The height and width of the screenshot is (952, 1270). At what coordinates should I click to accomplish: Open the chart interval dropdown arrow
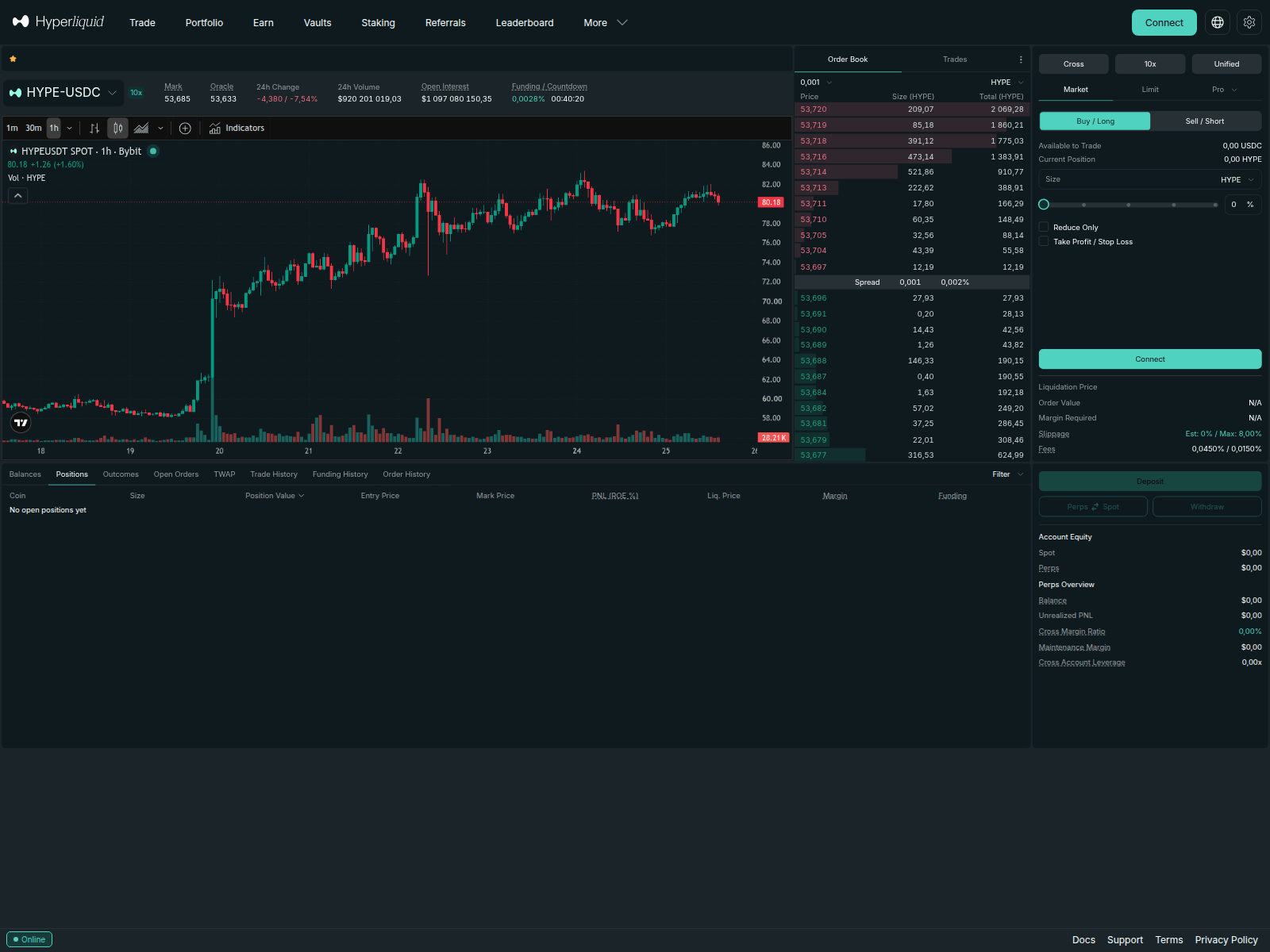coord(70,128)
